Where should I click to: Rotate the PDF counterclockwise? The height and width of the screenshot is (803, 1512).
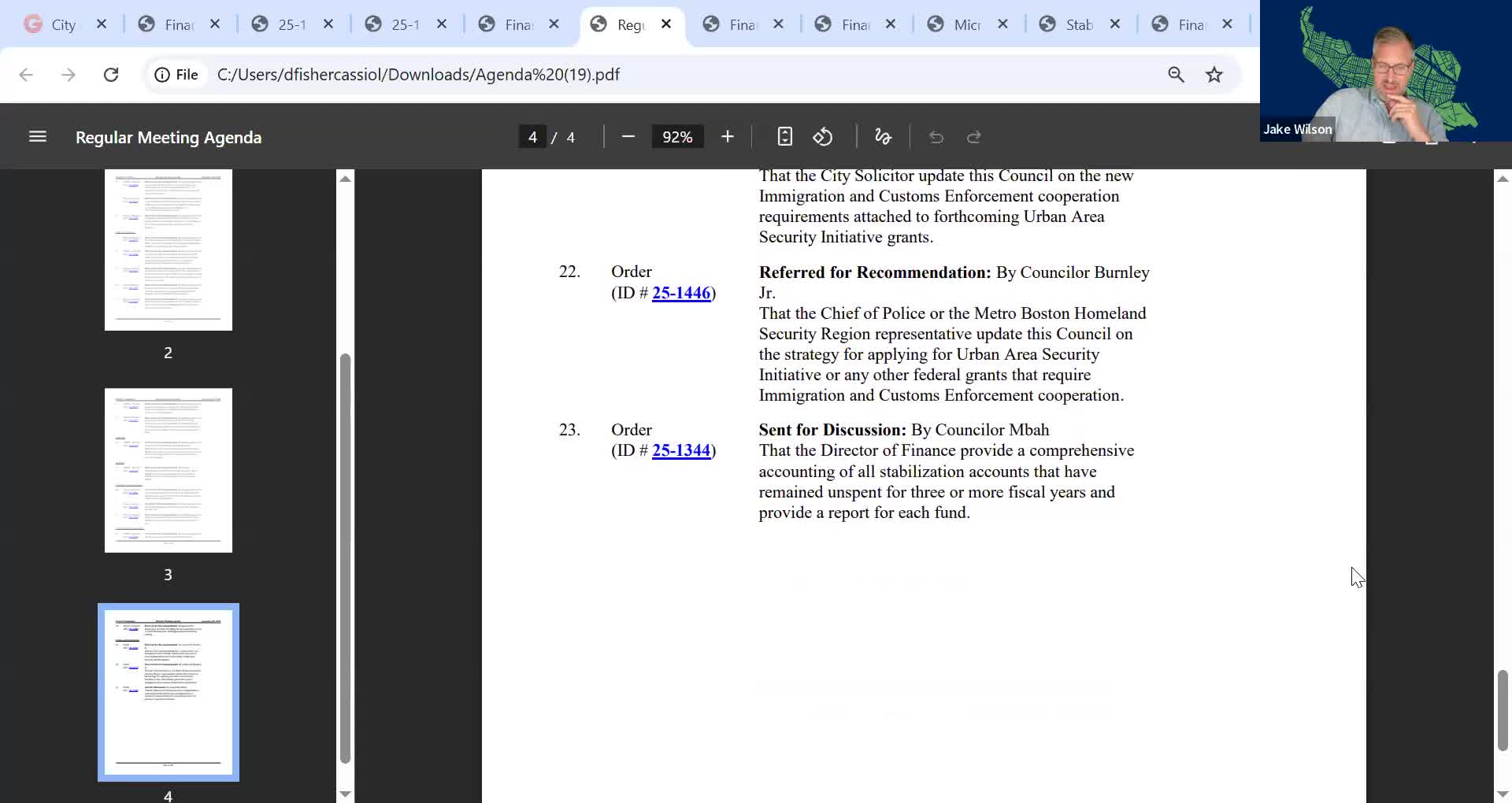click(823, 137)
